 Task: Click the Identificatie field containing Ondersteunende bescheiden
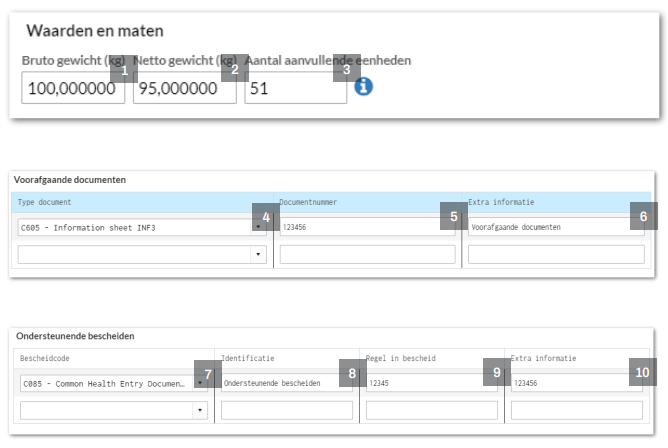[287, 383]
